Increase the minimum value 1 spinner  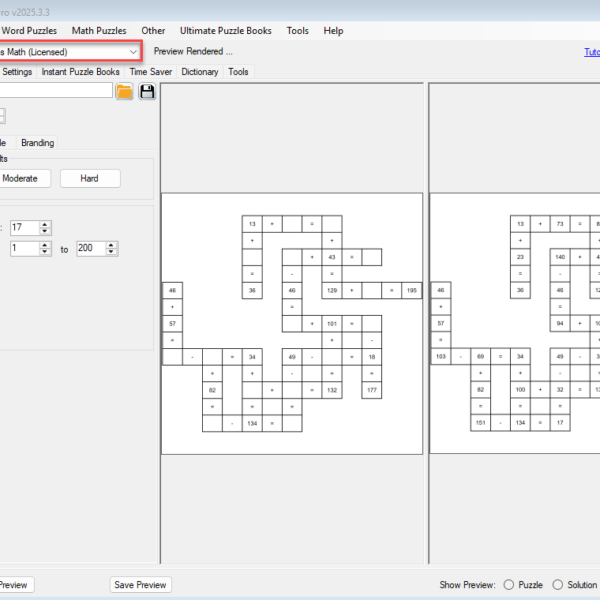(x=45, y=244)
